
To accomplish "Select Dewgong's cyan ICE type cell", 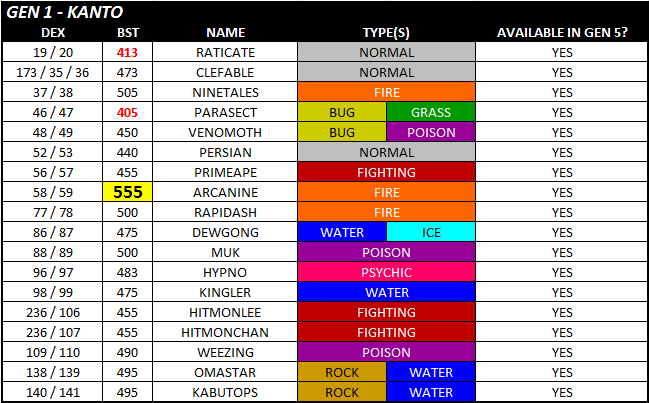I will [431, 232].
